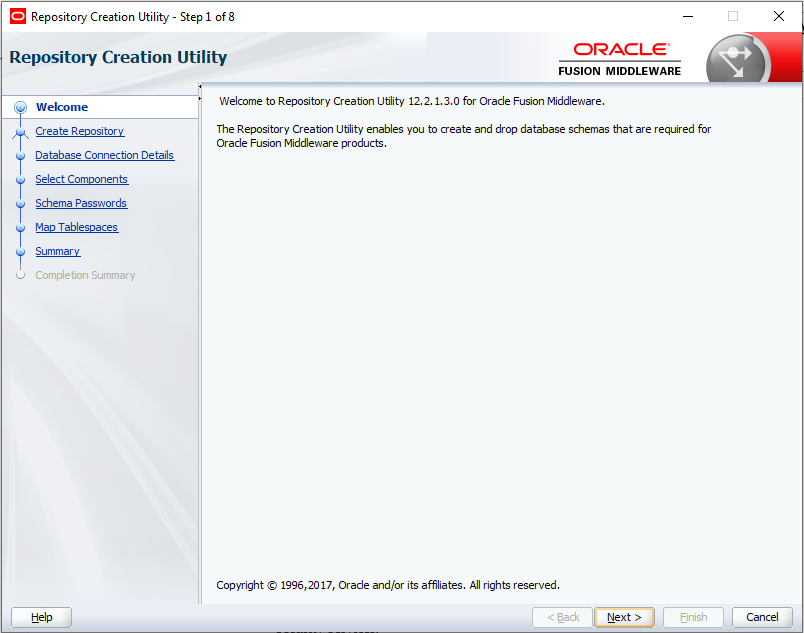Go to Map Tablespaces step
Image resolution: width=804 pixels, height=633 pixels.
(77, 227)
